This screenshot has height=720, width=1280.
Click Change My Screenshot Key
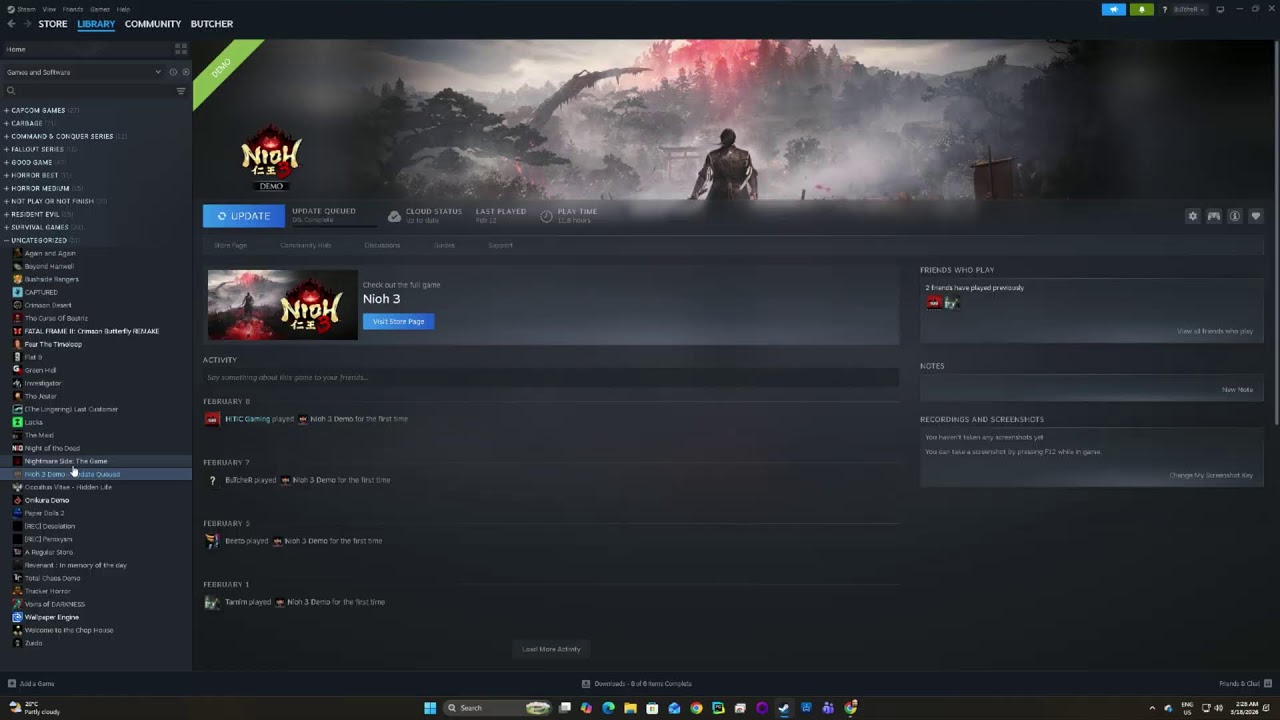(x=1211, y=475)
